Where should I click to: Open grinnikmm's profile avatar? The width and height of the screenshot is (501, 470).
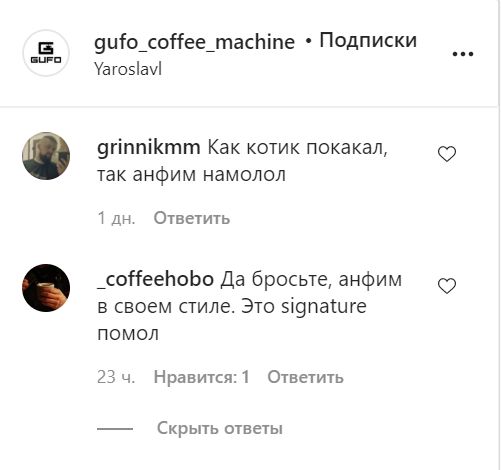[46, 156]
